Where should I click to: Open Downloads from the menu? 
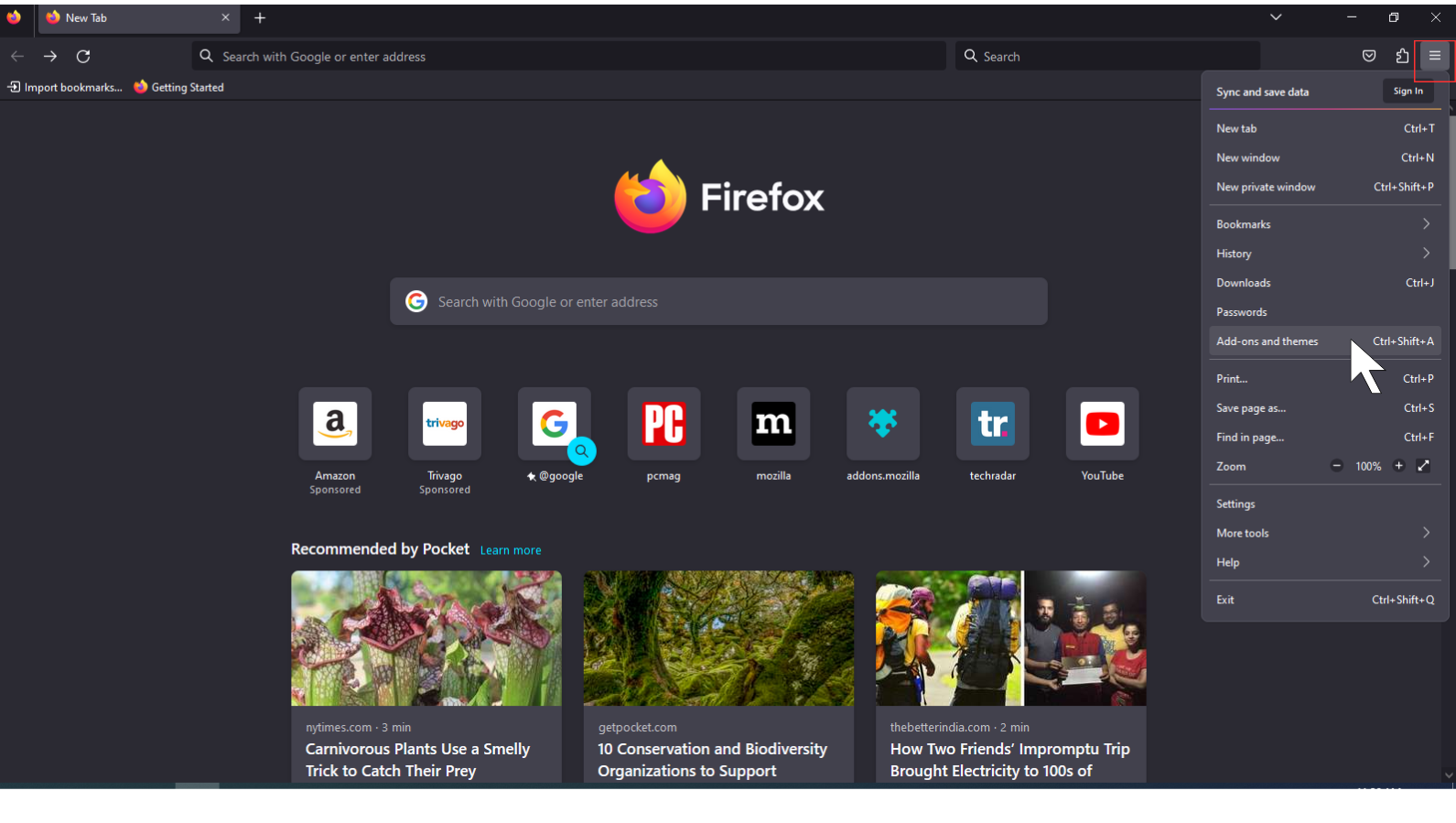tap(1324, 283)
